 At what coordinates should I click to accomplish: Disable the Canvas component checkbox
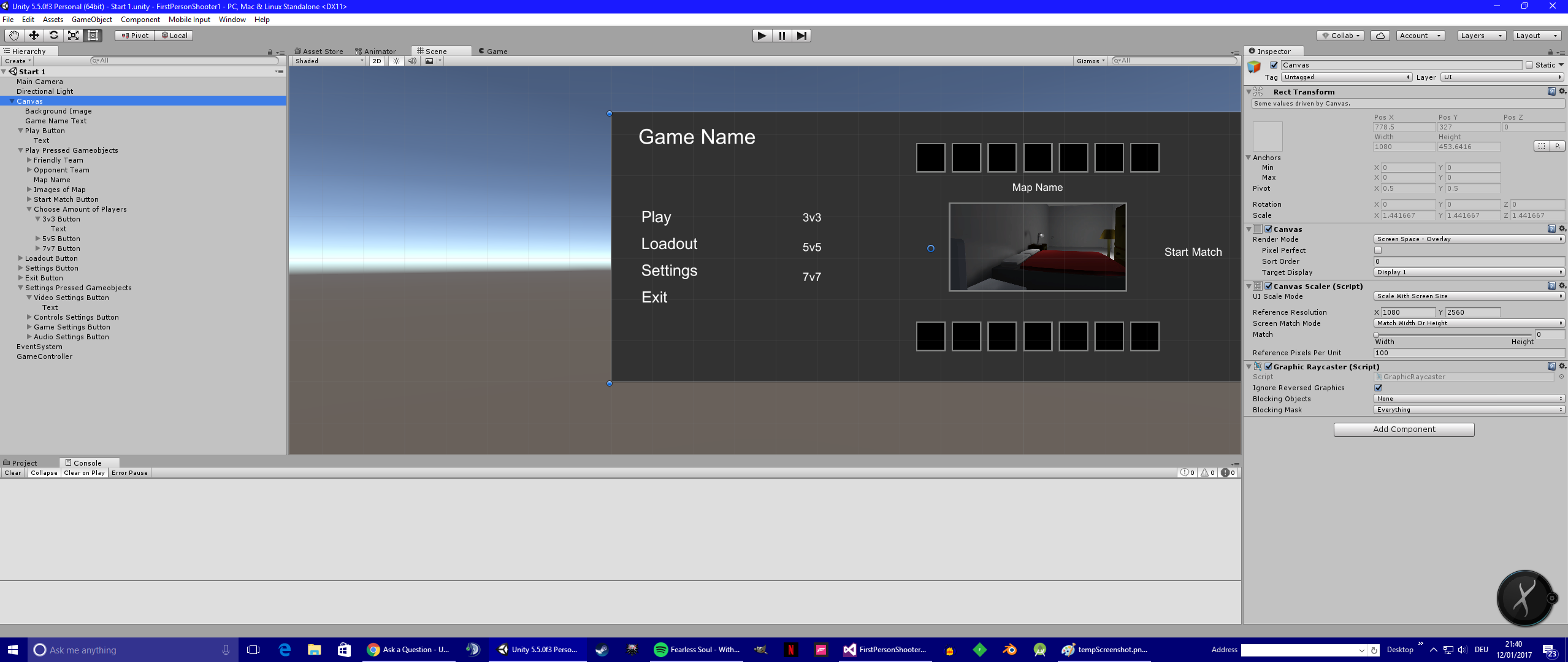coord(1269,229)
